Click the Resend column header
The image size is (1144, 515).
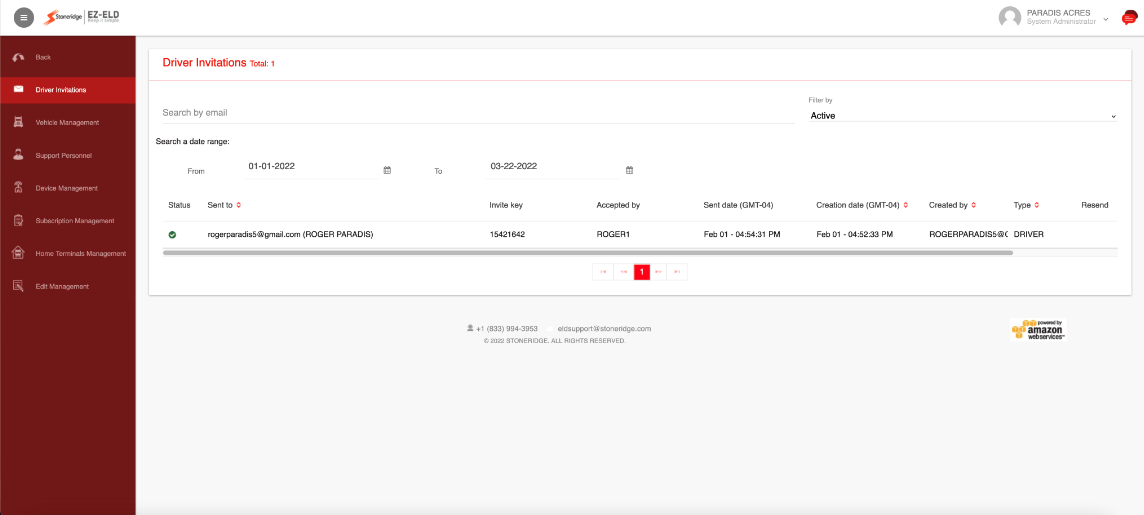click(1094, 205)
